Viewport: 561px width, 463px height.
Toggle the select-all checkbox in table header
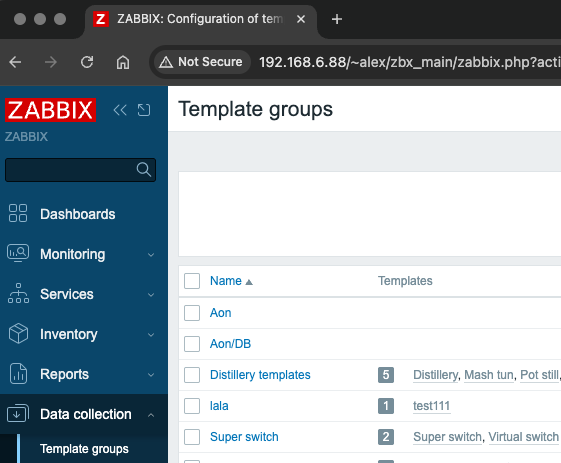192,281
